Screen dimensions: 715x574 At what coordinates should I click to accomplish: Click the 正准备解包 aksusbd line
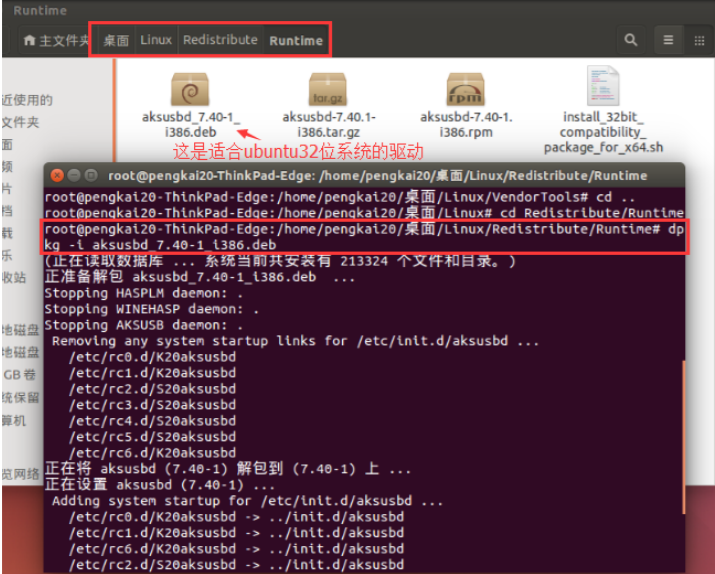(x=200, y=277)
